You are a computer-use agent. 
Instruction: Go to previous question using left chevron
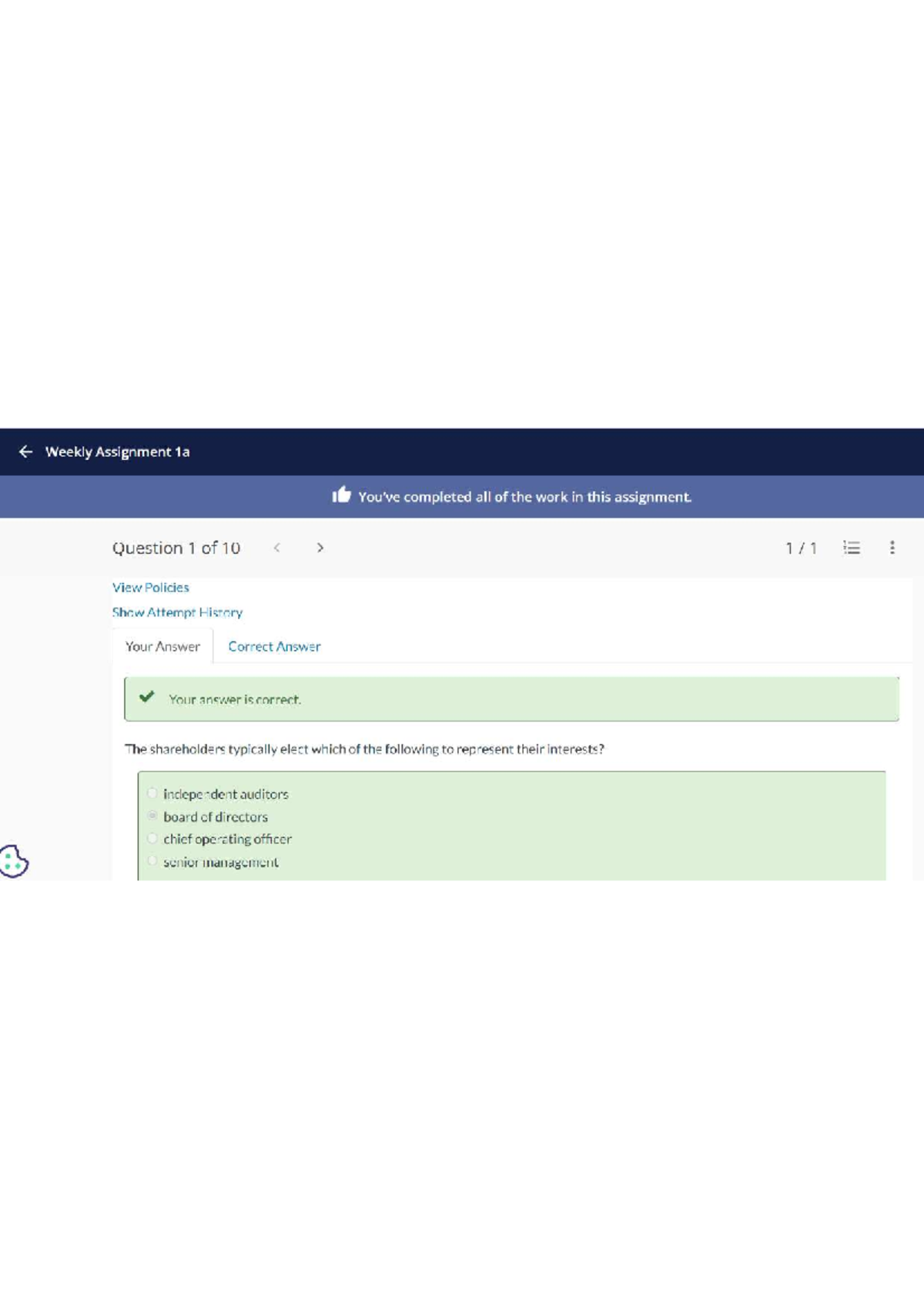(277, 548)
